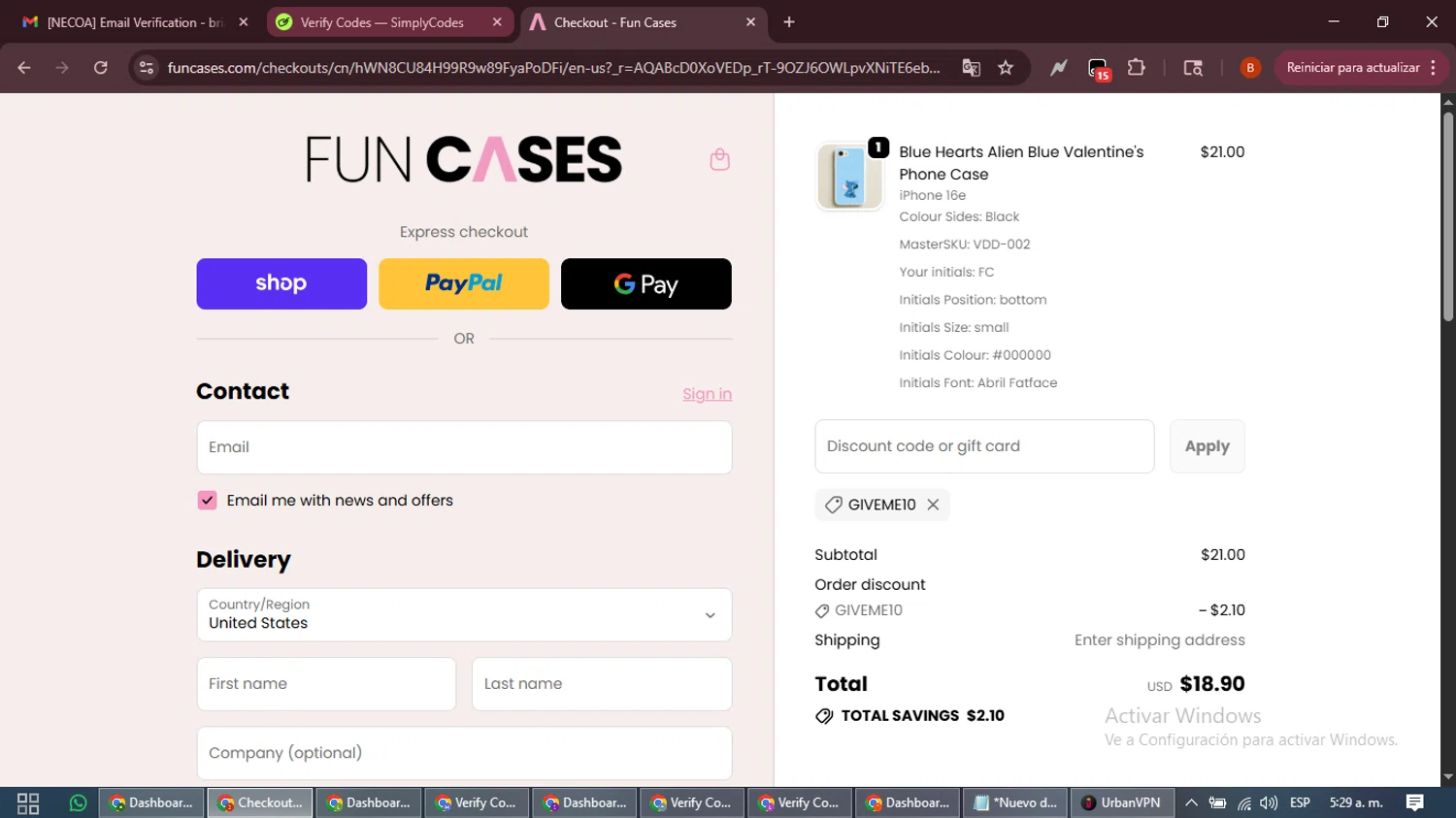This screenshot has height=818, width=1456.
Task: Click the taskbar battery icon
Action: point(1217,802)
